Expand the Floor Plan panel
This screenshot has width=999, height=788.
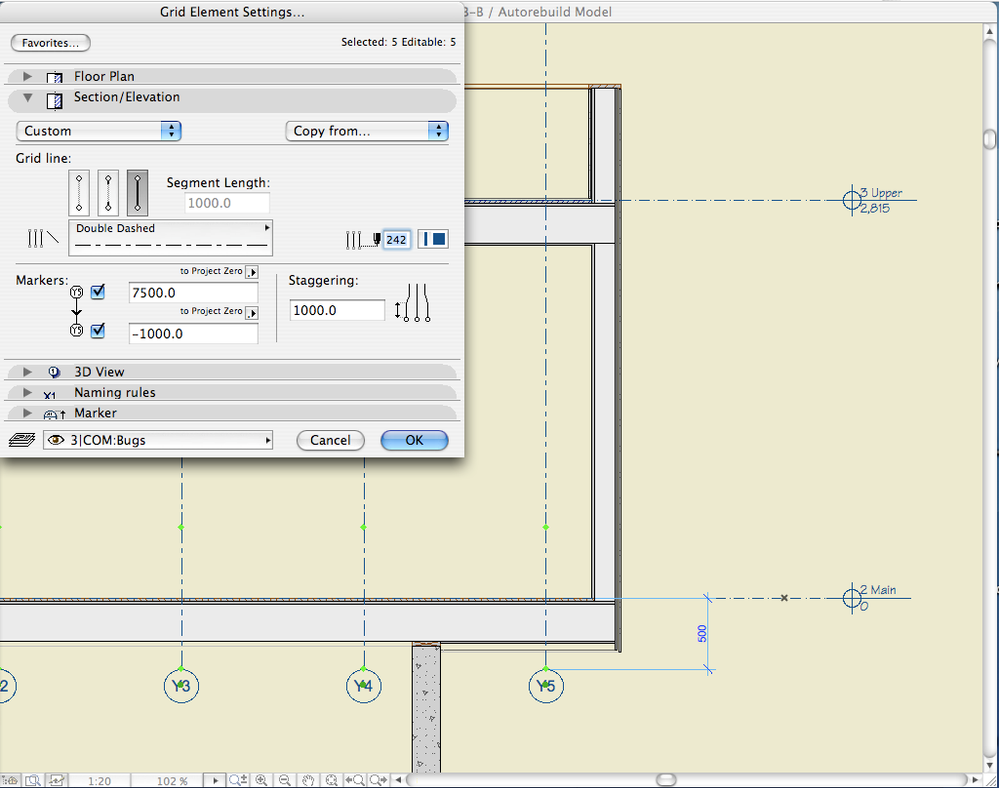pos(28,77)
